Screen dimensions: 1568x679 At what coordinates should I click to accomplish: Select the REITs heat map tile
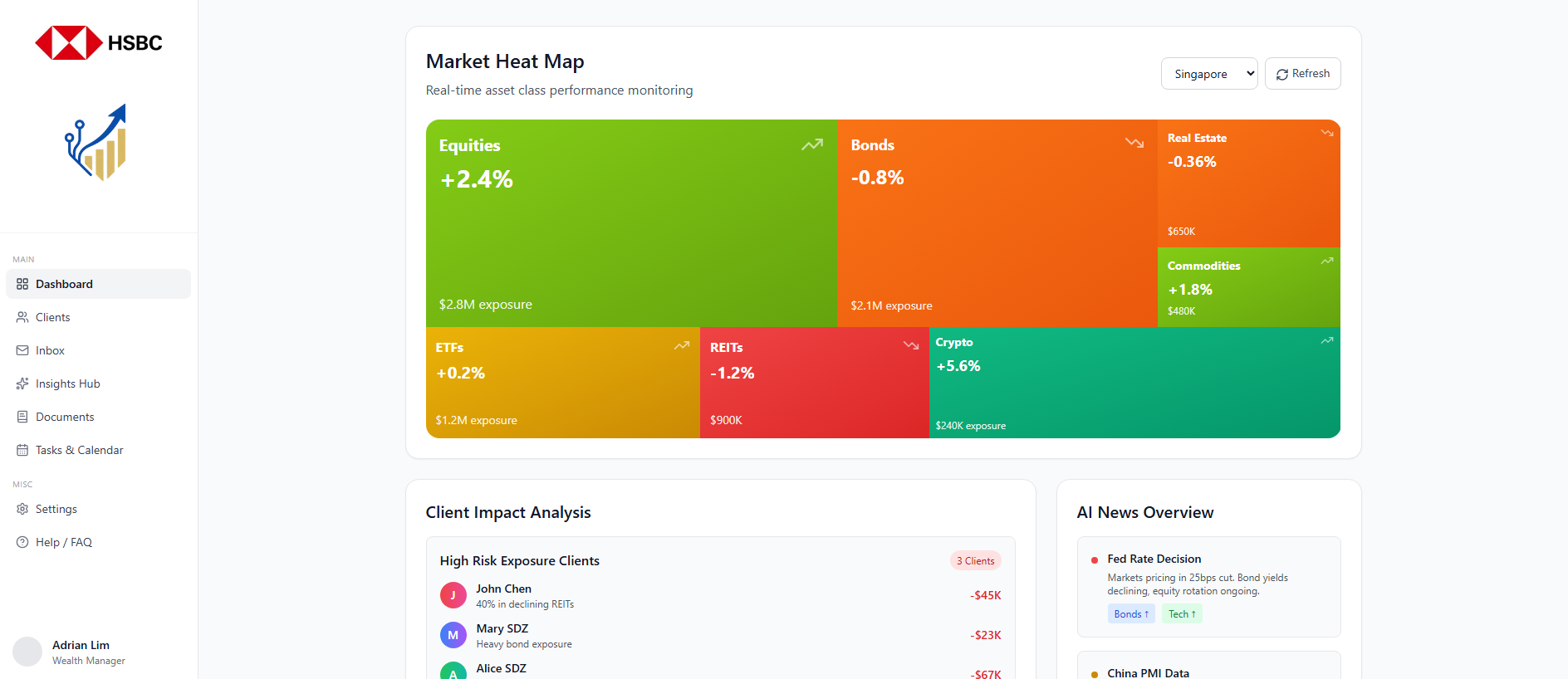pos(815,383)
